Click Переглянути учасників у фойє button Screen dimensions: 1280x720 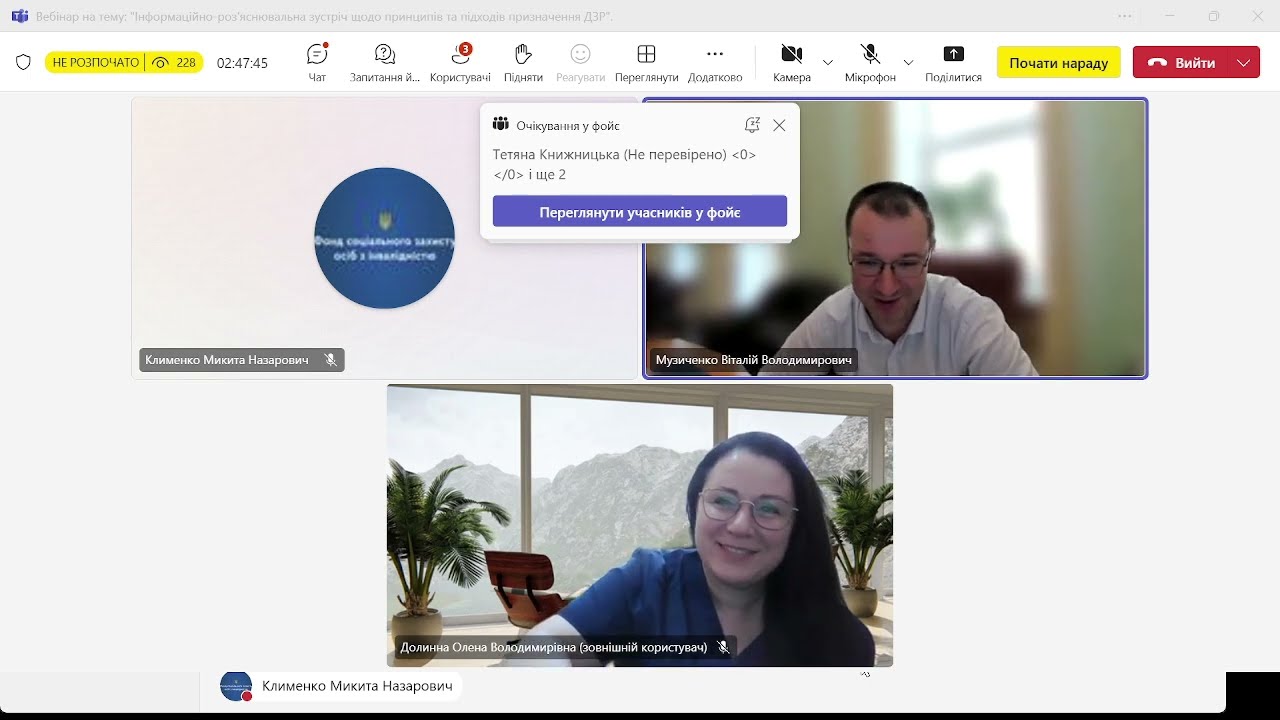click(x=639, y=212)
